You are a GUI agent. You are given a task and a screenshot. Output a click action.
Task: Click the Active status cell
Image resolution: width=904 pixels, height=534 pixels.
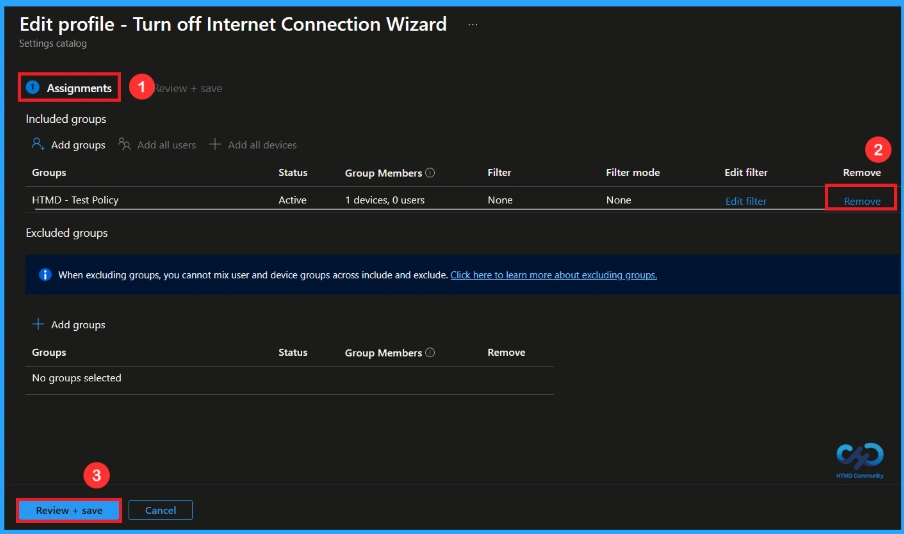point(292,200)
